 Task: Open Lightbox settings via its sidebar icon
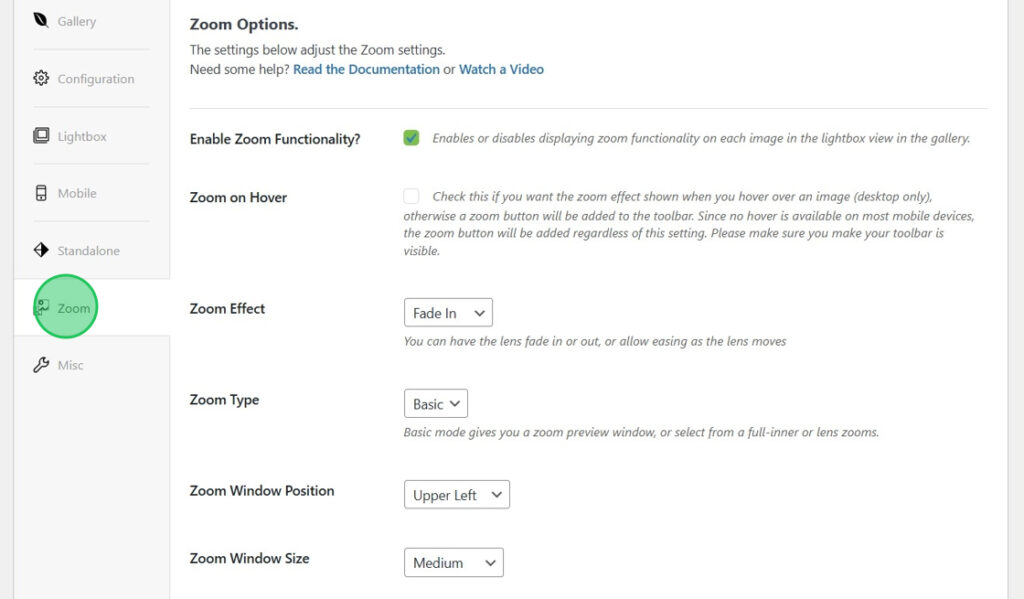42,135
